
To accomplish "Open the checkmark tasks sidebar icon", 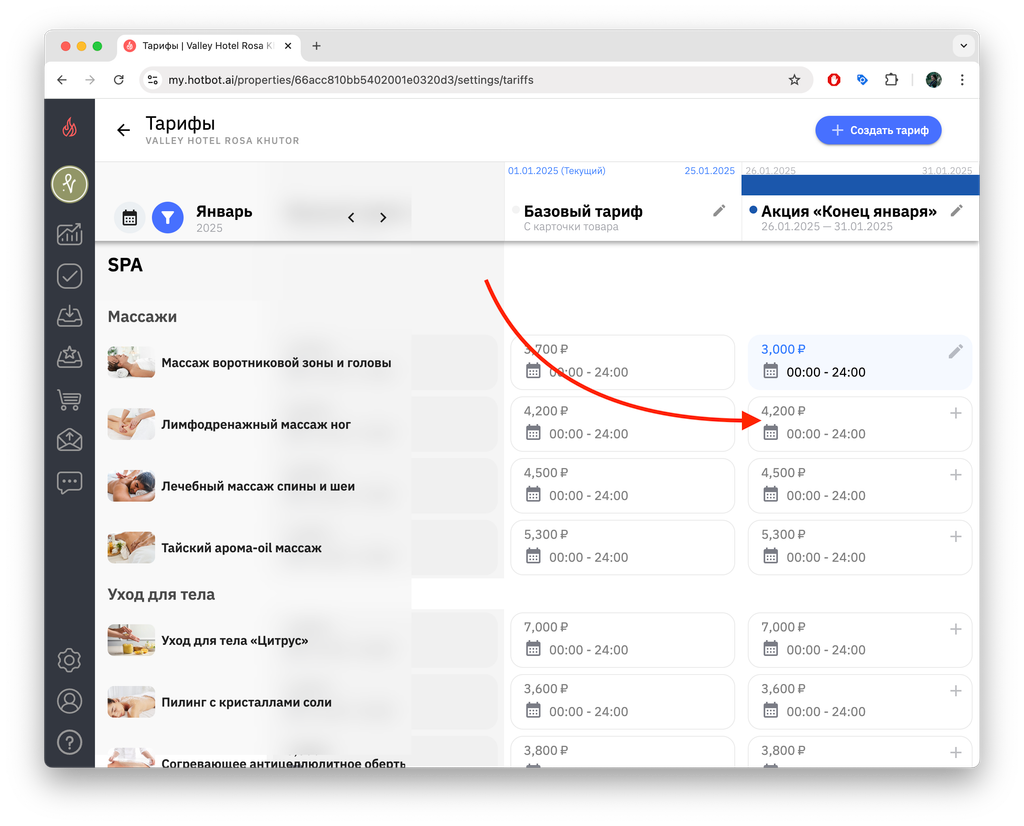I will [x=69, y=276].
